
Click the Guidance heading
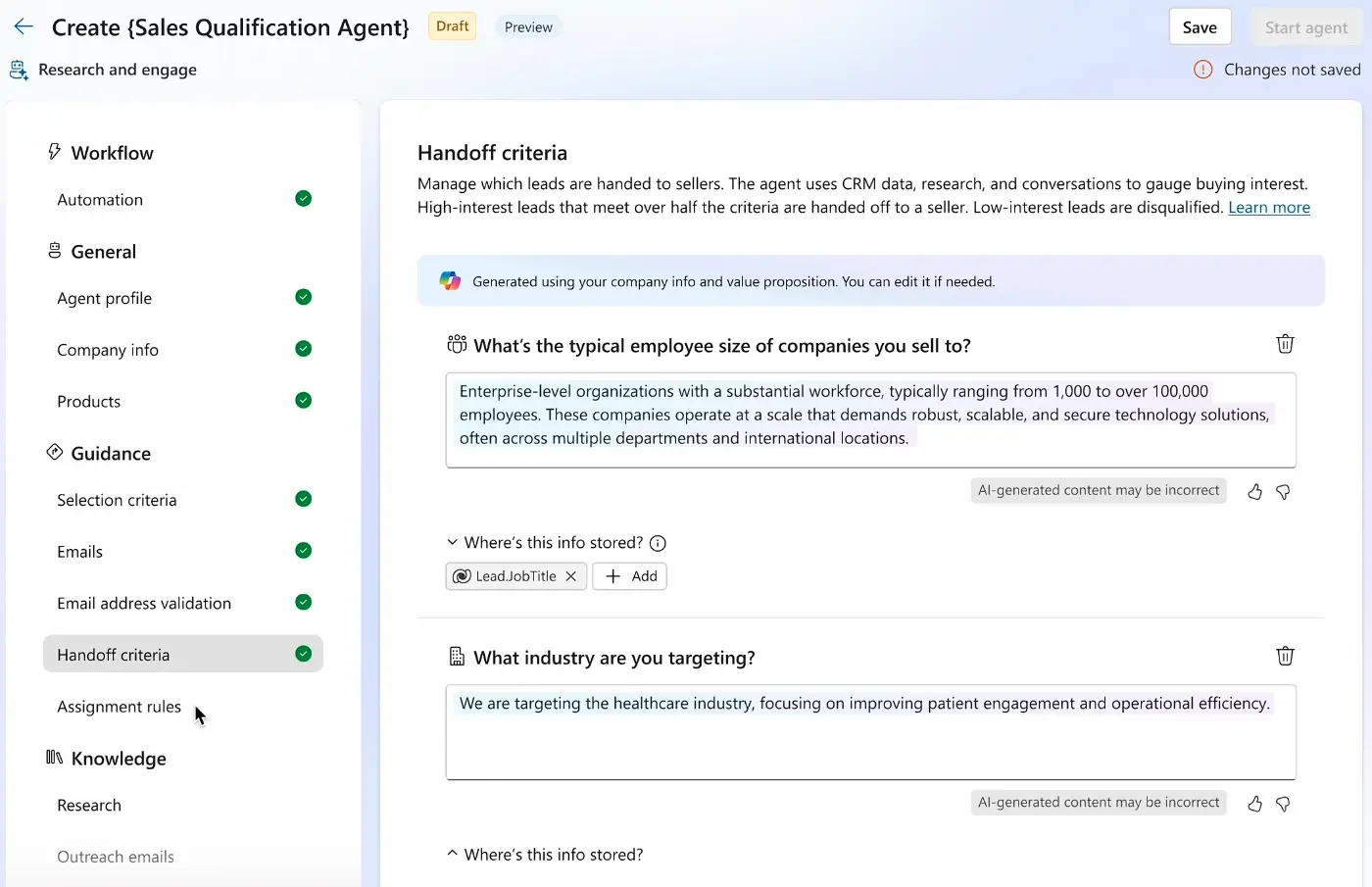[x=111, y=454]
